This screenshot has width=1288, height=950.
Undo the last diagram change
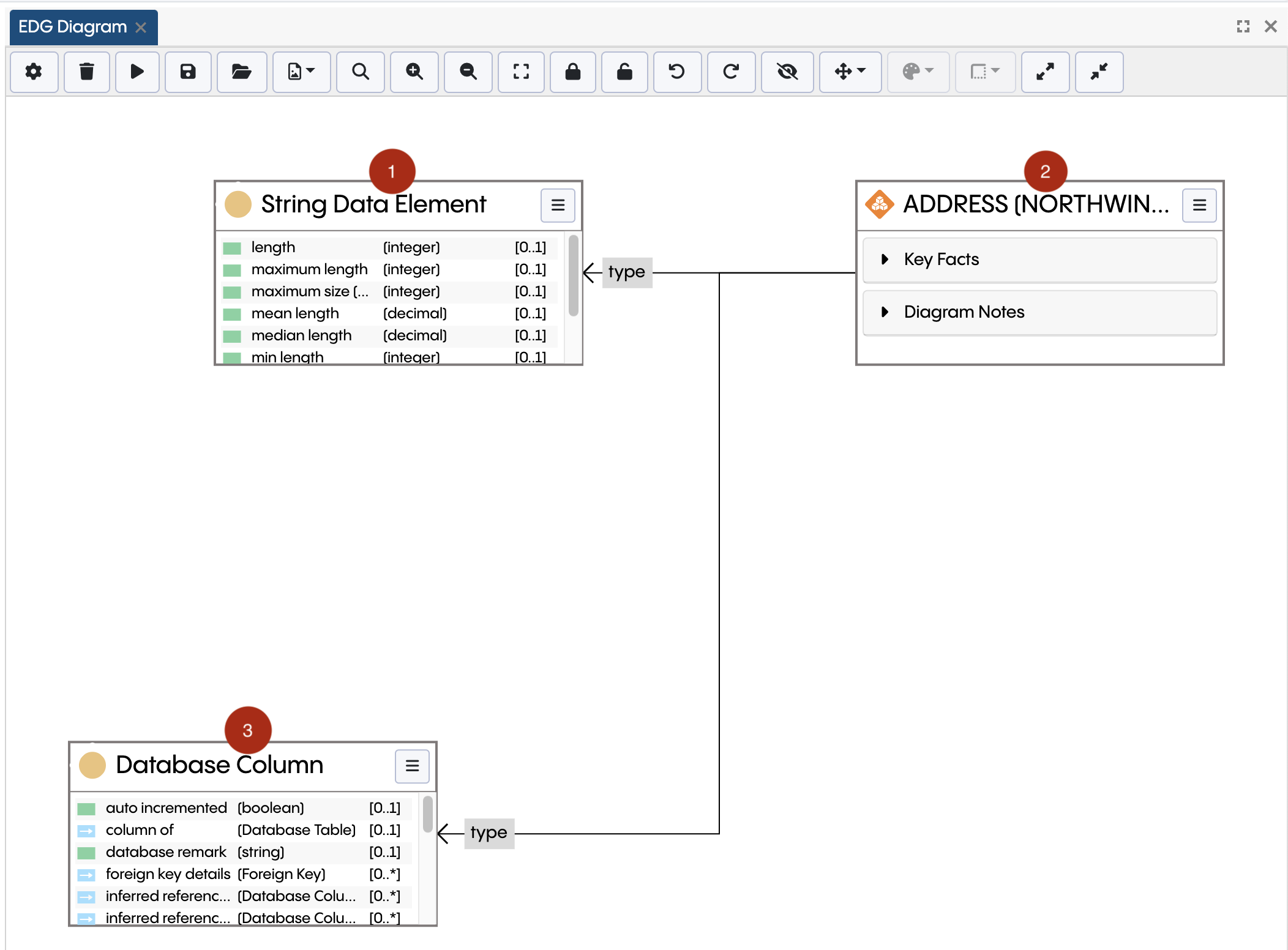pyautogui.click(x=676, y=72)
